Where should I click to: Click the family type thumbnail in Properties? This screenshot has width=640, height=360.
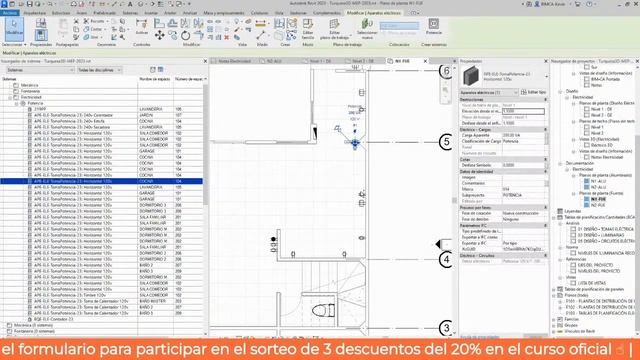[471, 76]
